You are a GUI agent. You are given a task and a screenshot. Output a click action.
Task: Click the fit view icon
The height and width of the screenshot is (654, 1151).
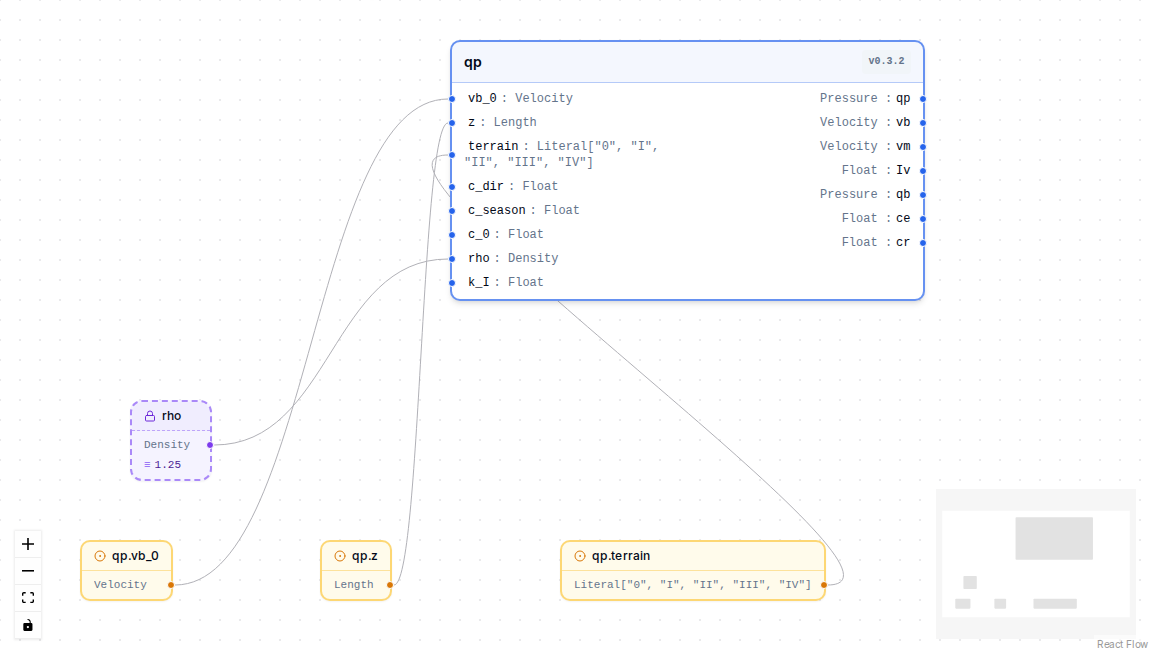tap(28, 598)
